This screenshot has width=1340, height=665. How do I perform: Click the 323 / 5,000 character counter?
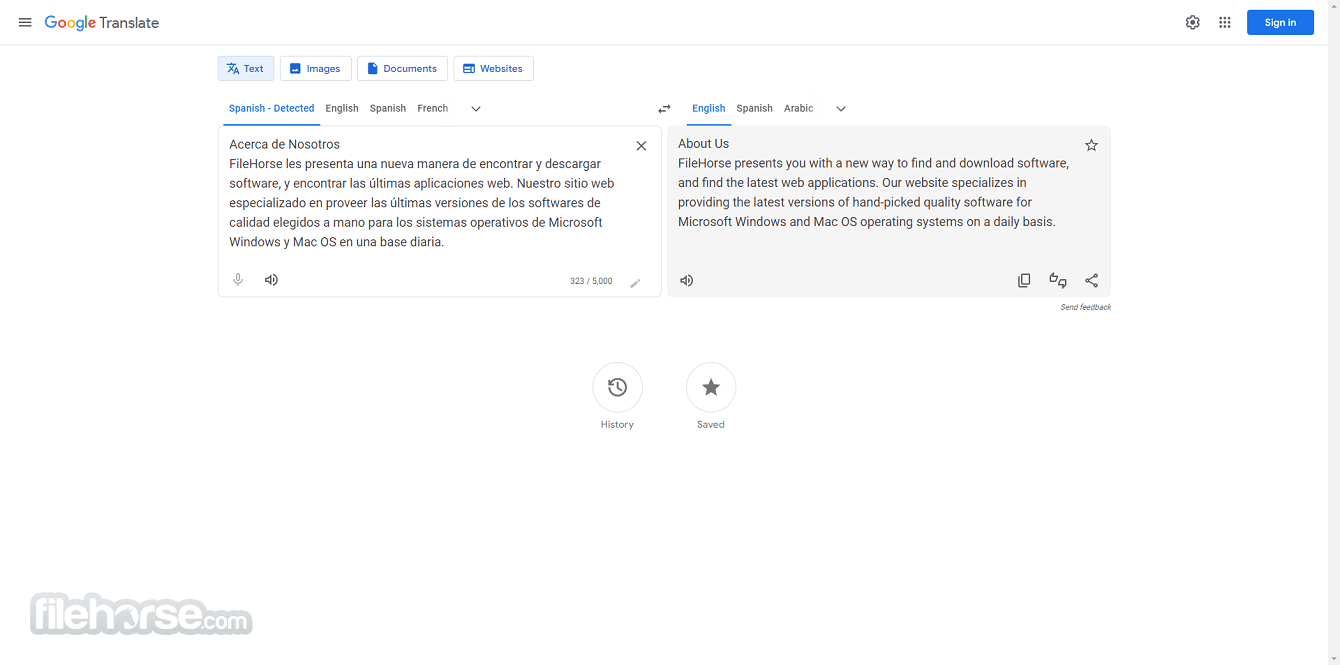[x=591, y=282]
